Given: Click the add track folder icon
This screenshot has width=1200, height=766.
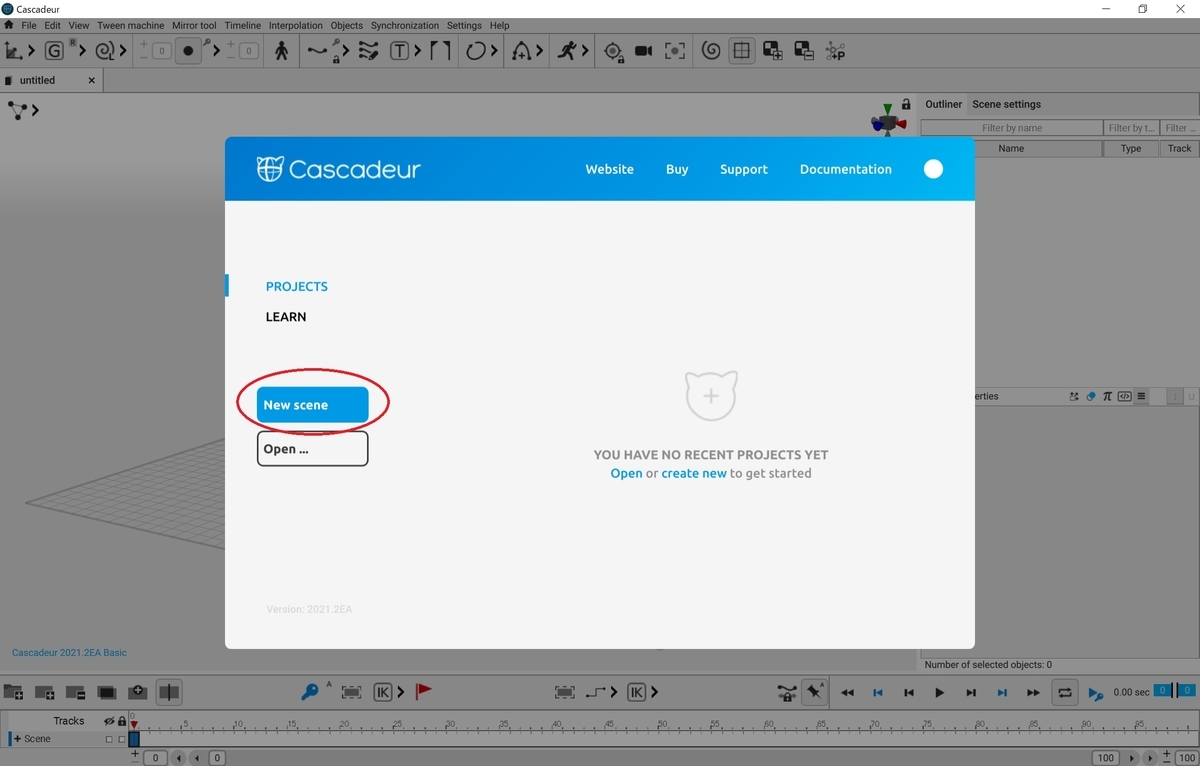Looking at the screenshot, I should click(x=14, y=692).
